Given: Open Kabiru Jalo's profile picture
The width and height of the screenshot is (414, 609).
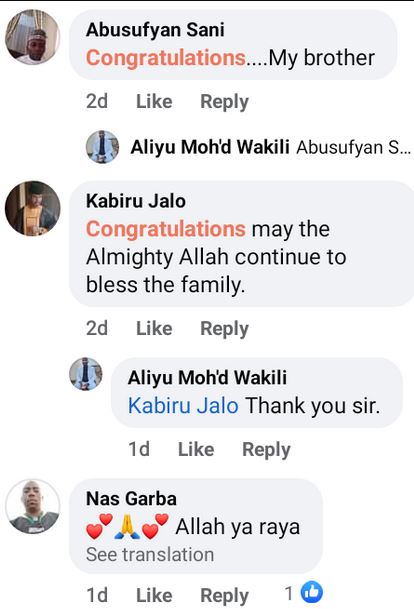Looking at the screenshot, I should (33, 209).
